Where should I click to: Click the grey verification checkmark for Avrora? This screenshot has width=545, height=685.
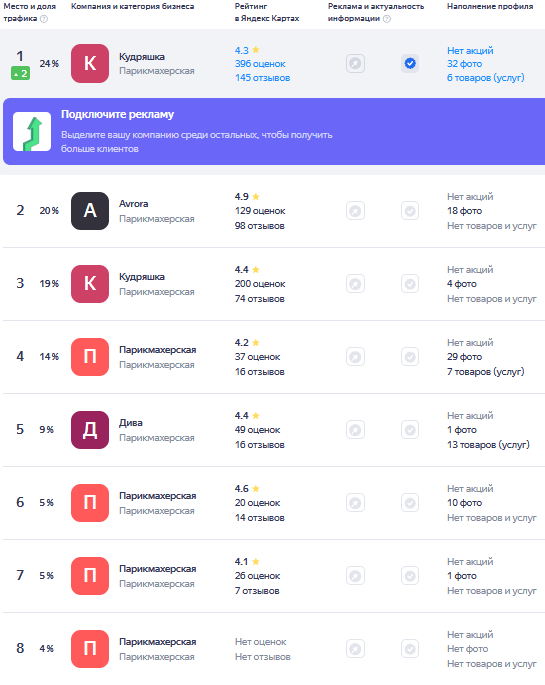pos(410,211)
